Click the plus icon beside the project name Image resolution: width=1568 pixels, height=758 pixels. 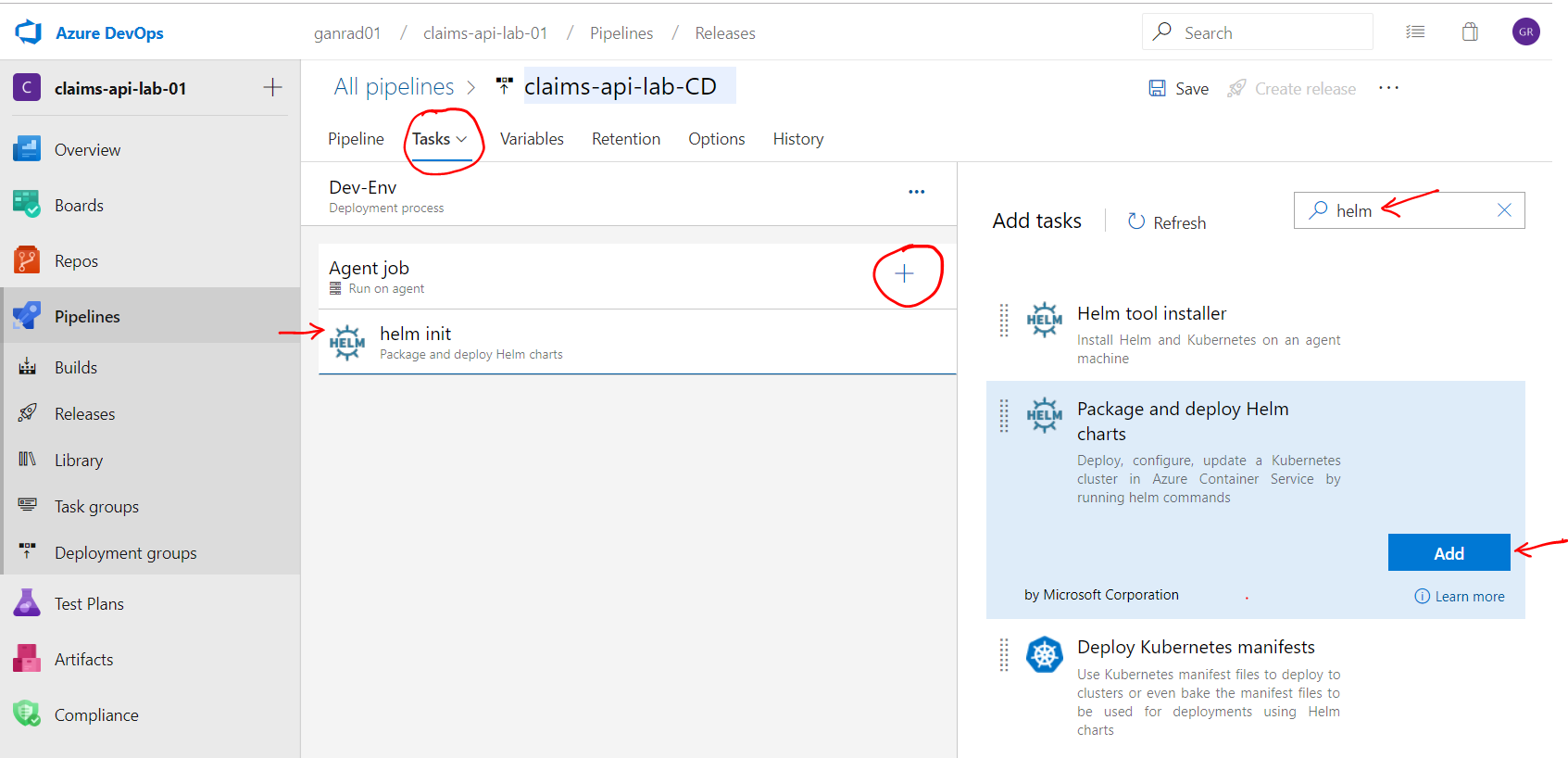(x=272, y=88)
